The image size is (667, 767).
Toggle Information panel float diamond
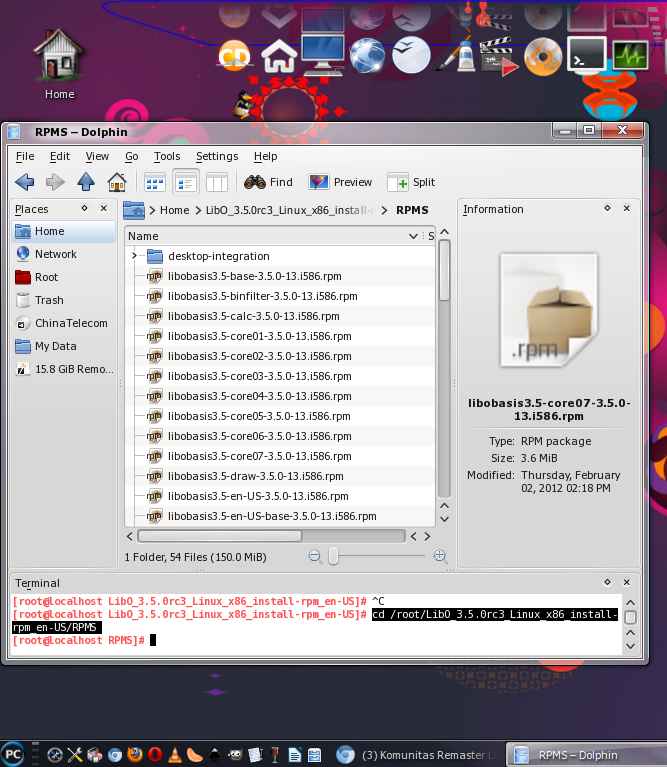607,208
